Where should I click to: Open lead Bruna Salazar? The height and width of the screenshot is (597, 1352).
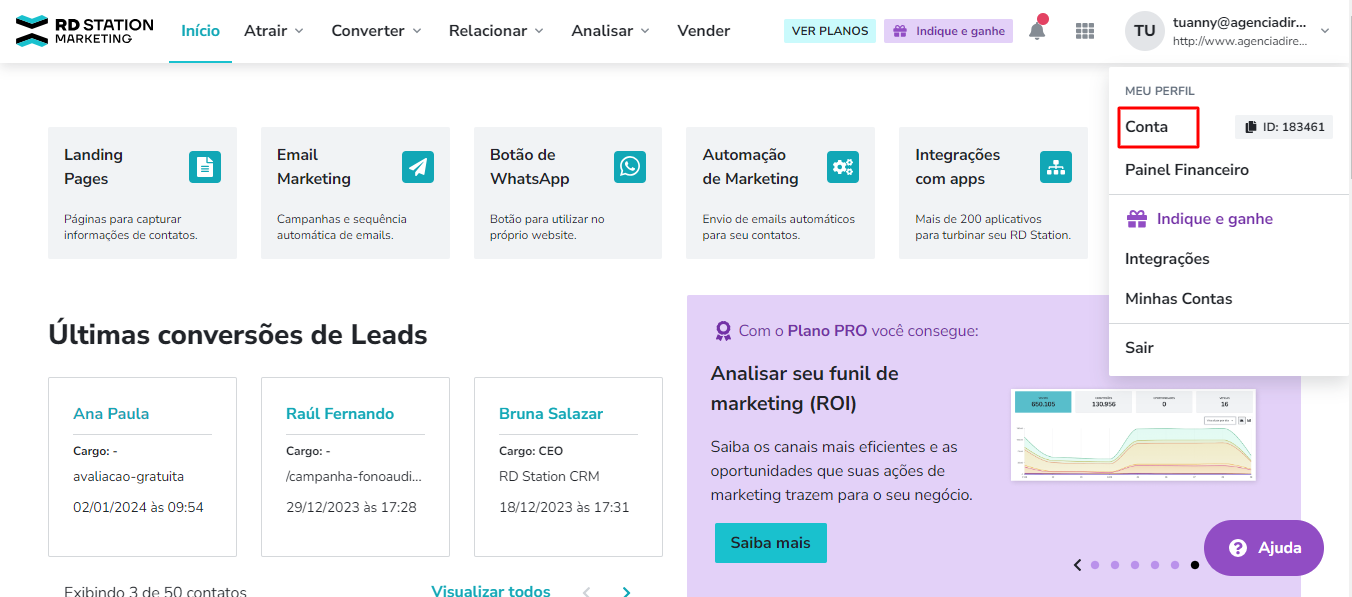pos(551,414)
